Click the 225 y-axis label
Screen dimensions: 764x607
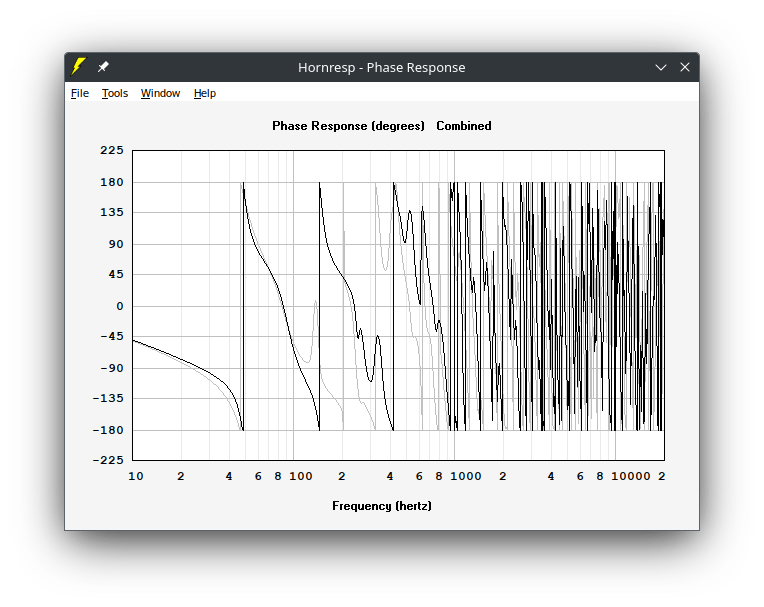pyautogui.click(x=112, y=150)
